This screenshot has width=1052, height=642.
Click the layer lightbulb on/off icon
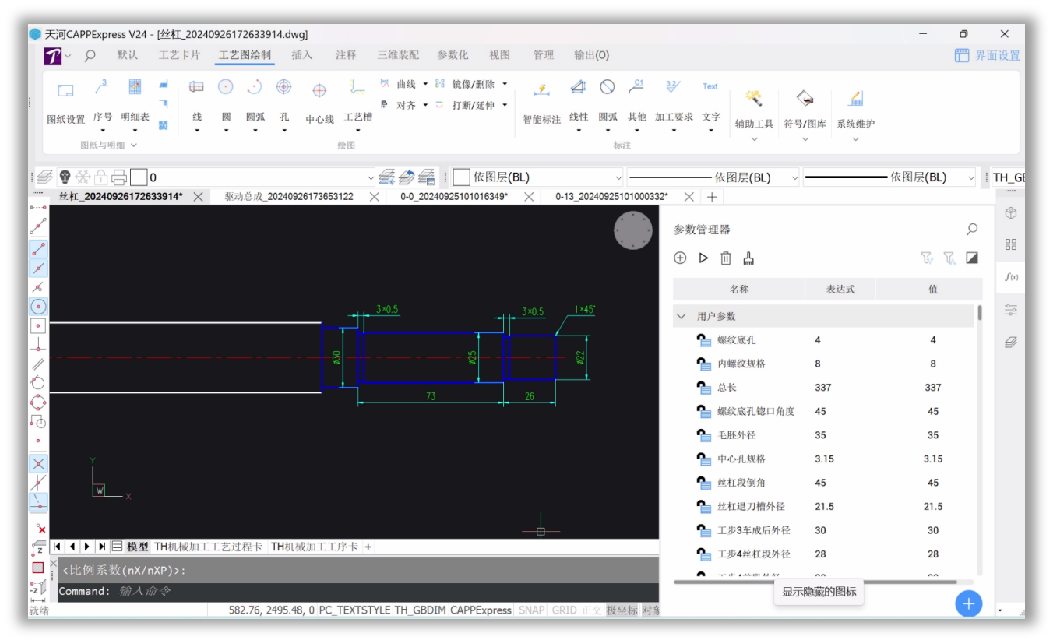point(65,177)
